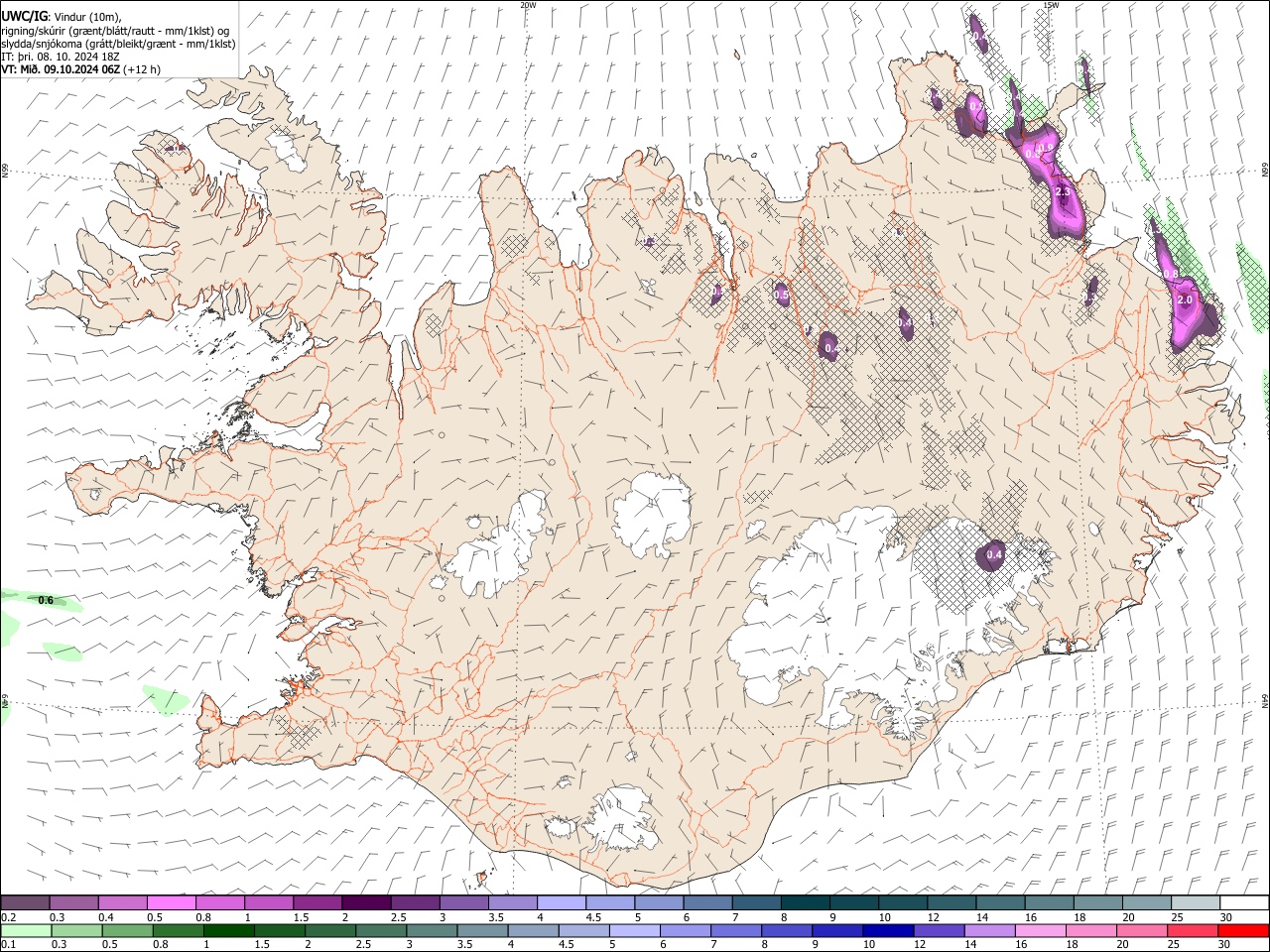
Task: Click the valid time 'VT: Mið. 09.10.2024 06Z'
Action: 61,69
